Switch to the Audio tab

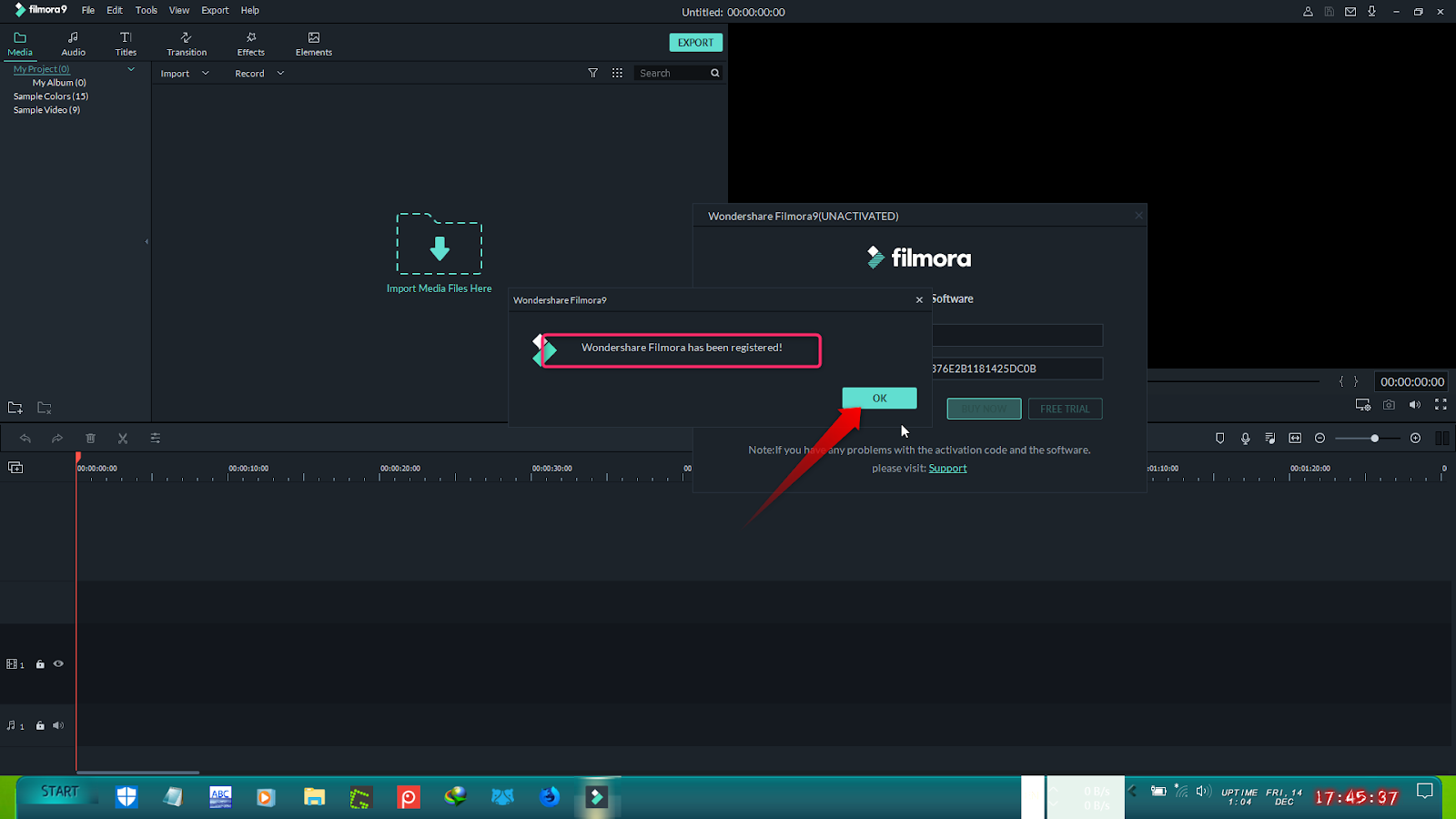[73, 44]
